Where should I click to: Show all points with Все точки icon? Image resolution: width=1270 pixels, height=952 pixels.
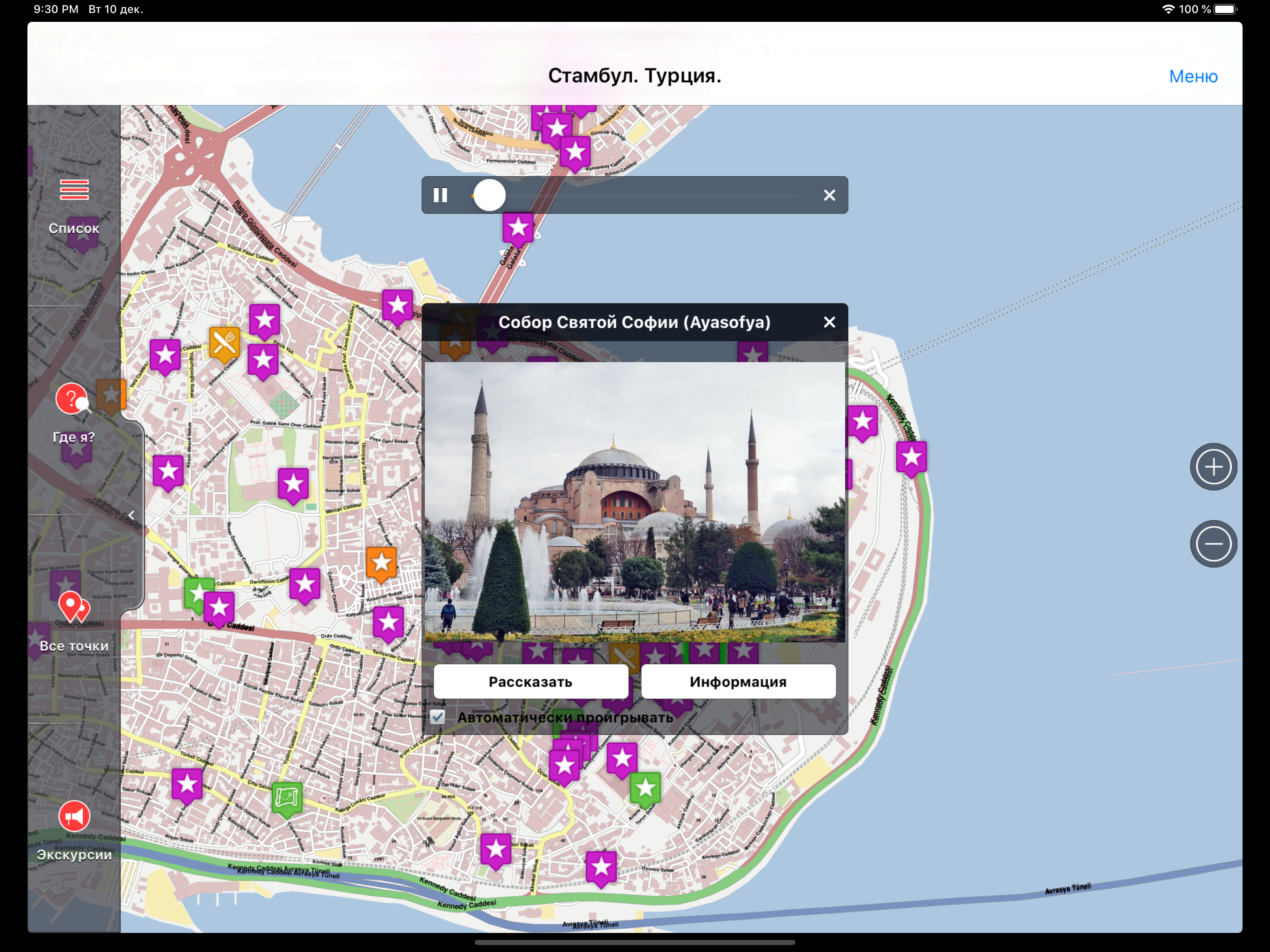[74, 608]
